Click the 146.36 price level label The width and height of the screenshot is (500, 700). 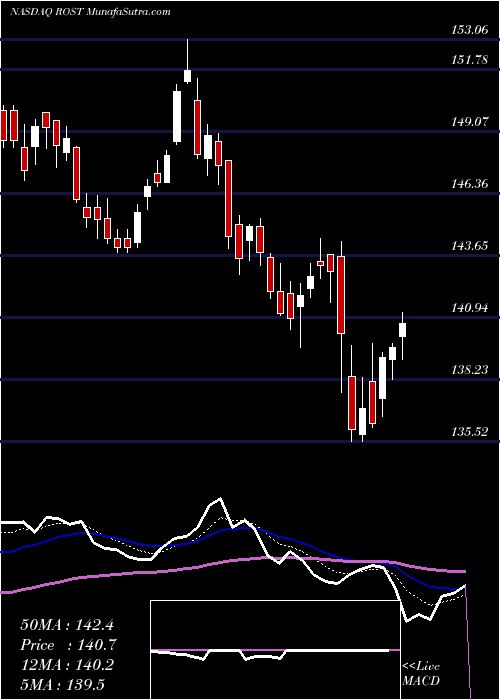coord(470,183)
